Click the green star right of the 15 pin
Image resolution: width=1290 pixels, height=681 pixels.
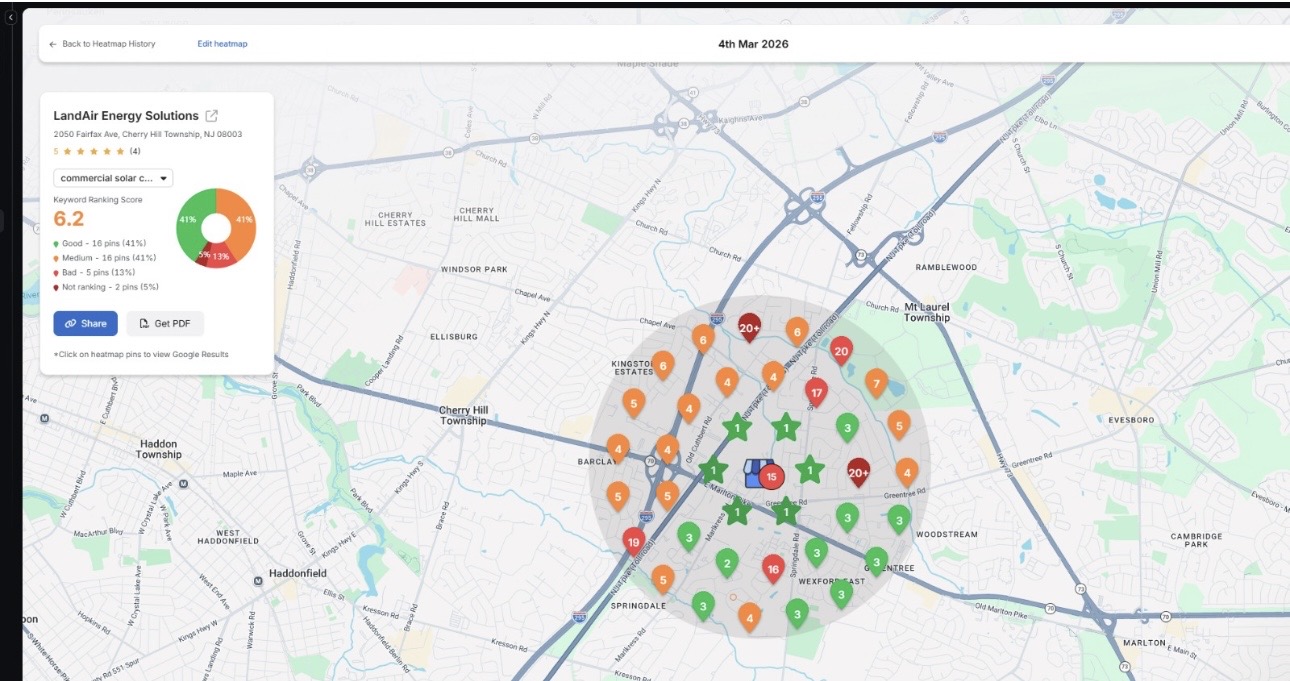click(x=809, y=468)
